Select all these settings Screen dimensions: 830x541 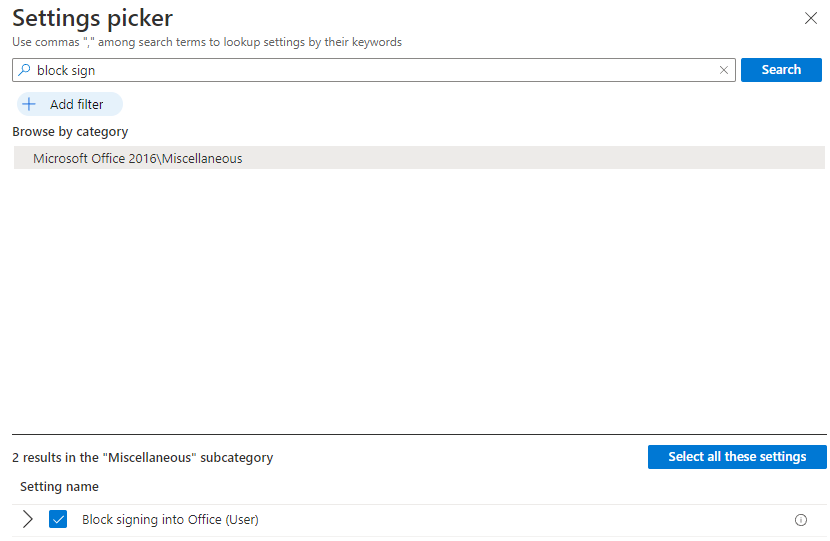737,457
